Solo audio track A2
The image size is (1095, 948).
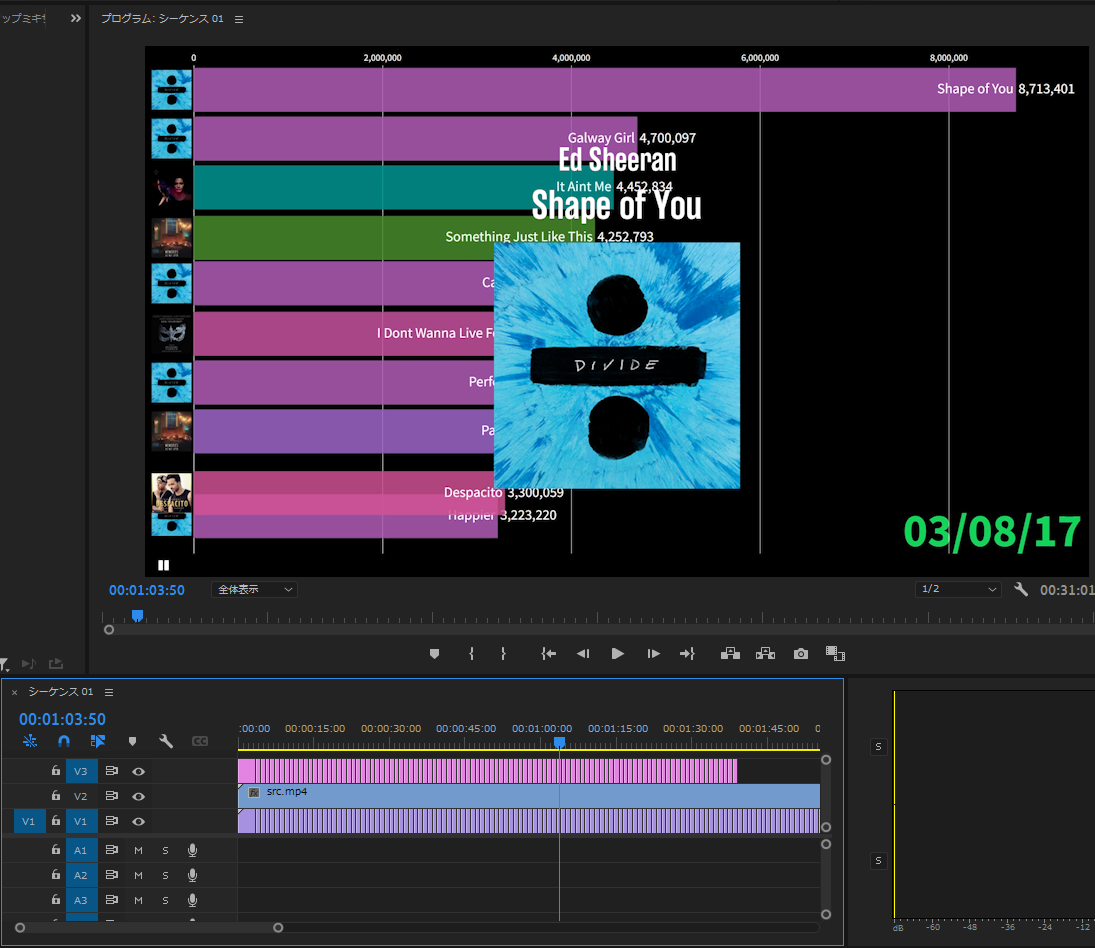click(x=166, y=875)
